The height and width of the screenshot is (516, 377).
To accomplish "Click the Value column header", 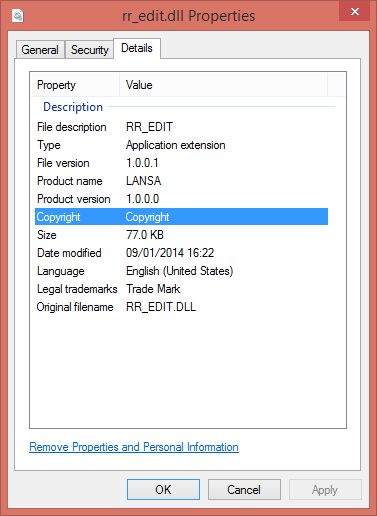I will pos(223,85).
